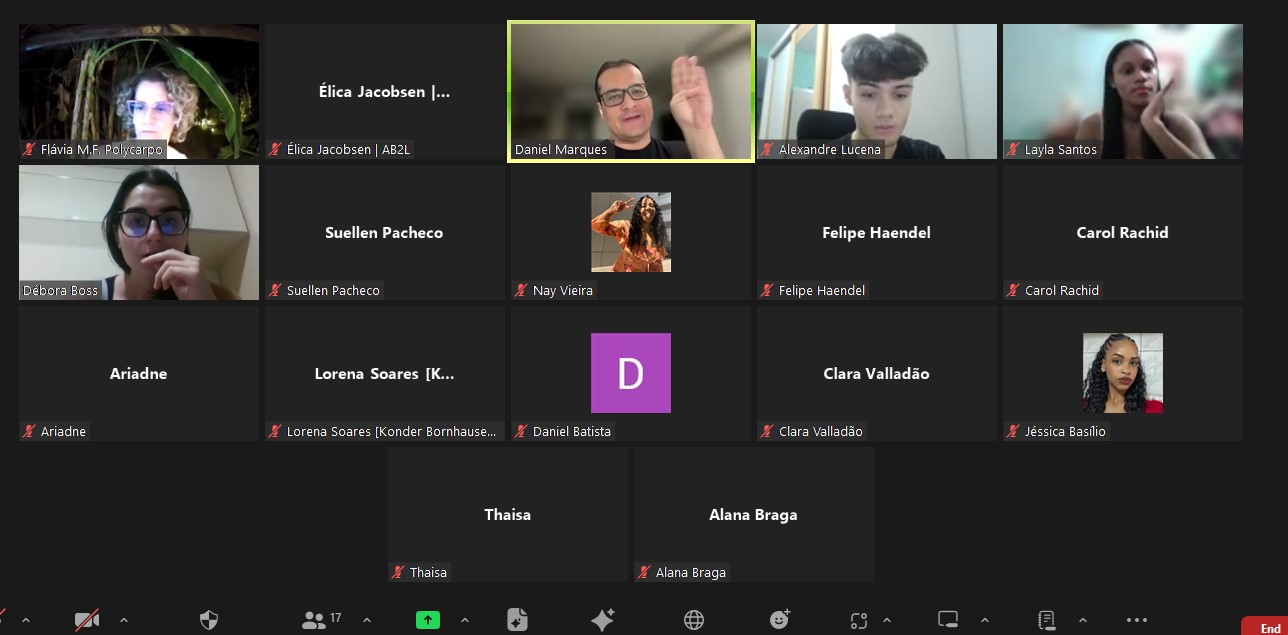Expand share screen options chevron
The image size is (1288, 635).
point(465,620)
